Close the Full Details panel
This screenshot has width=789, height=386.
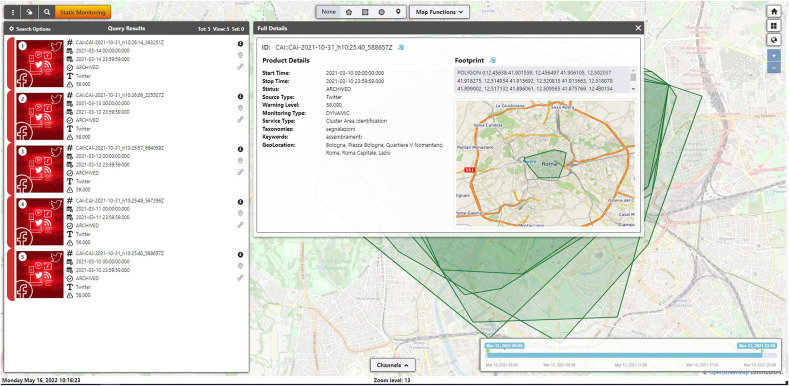coord(638,28)
